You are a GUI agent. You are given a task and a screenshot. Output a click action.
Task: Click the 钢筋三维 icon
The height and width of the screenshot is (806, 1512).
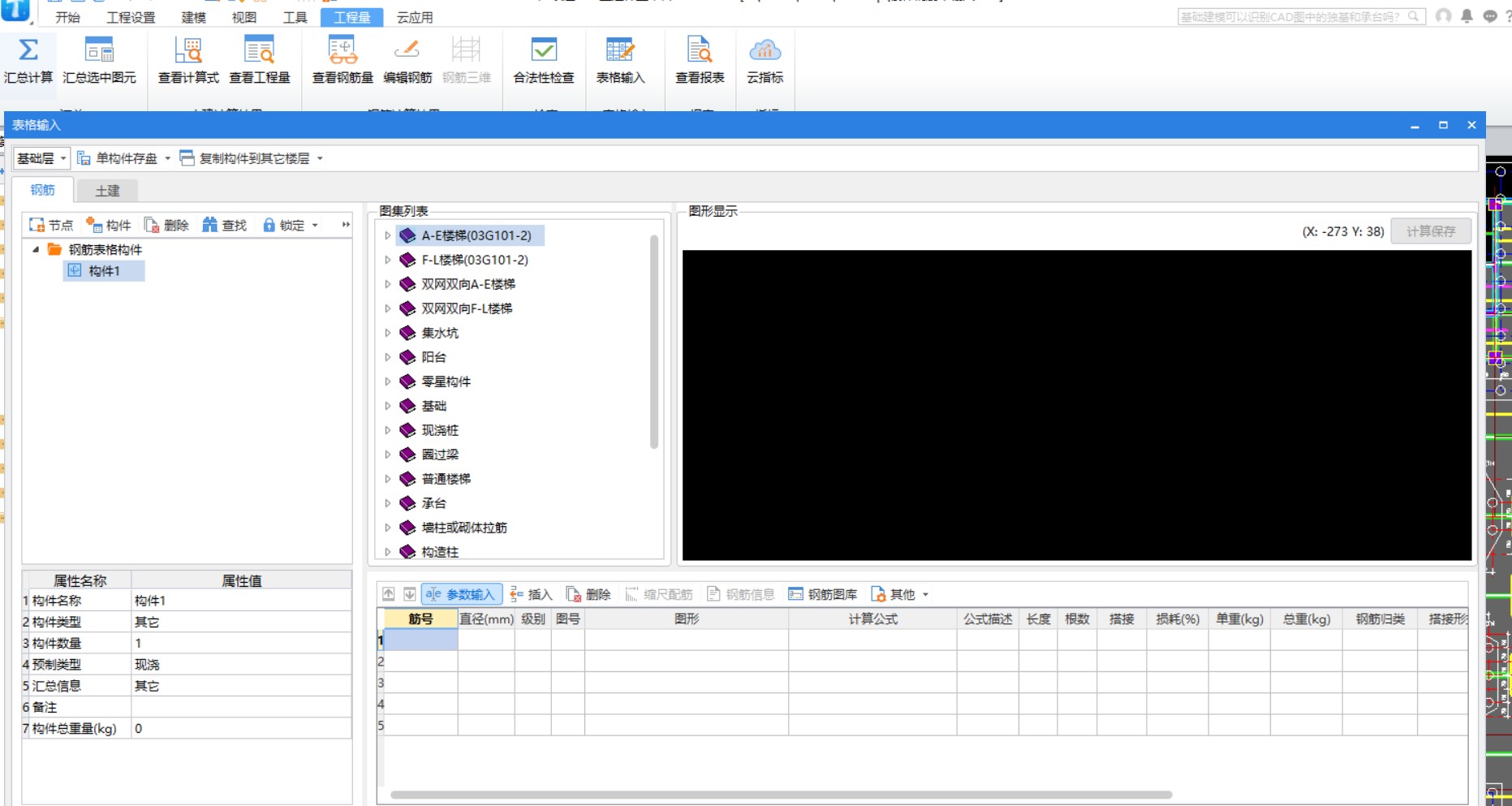tap(467, 50)
